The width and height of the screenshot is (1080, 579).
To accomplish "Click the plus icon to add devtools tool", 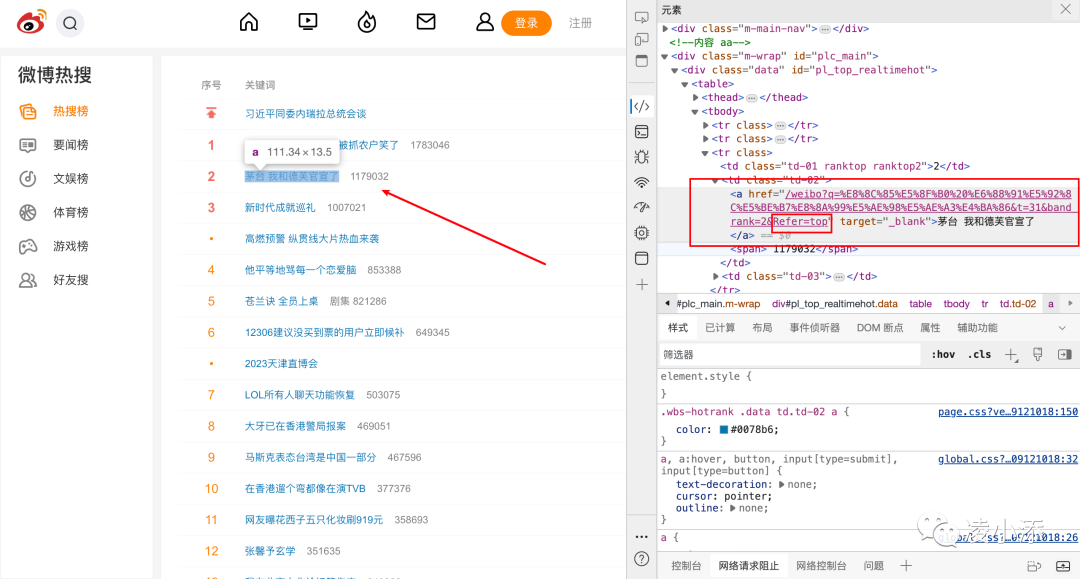I will point(641,284).
